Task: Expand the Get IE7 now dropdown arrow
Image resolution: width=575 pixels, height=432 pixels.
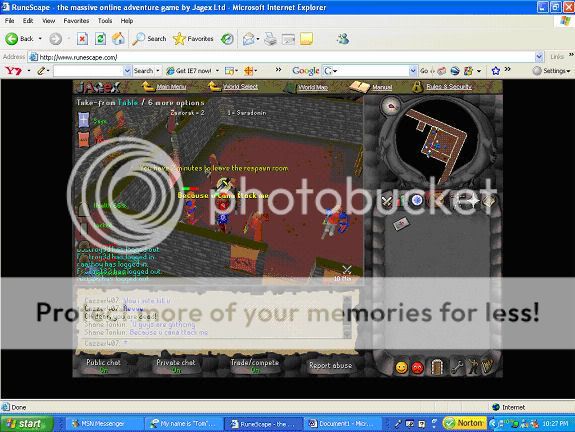Action: pos(217,71)
